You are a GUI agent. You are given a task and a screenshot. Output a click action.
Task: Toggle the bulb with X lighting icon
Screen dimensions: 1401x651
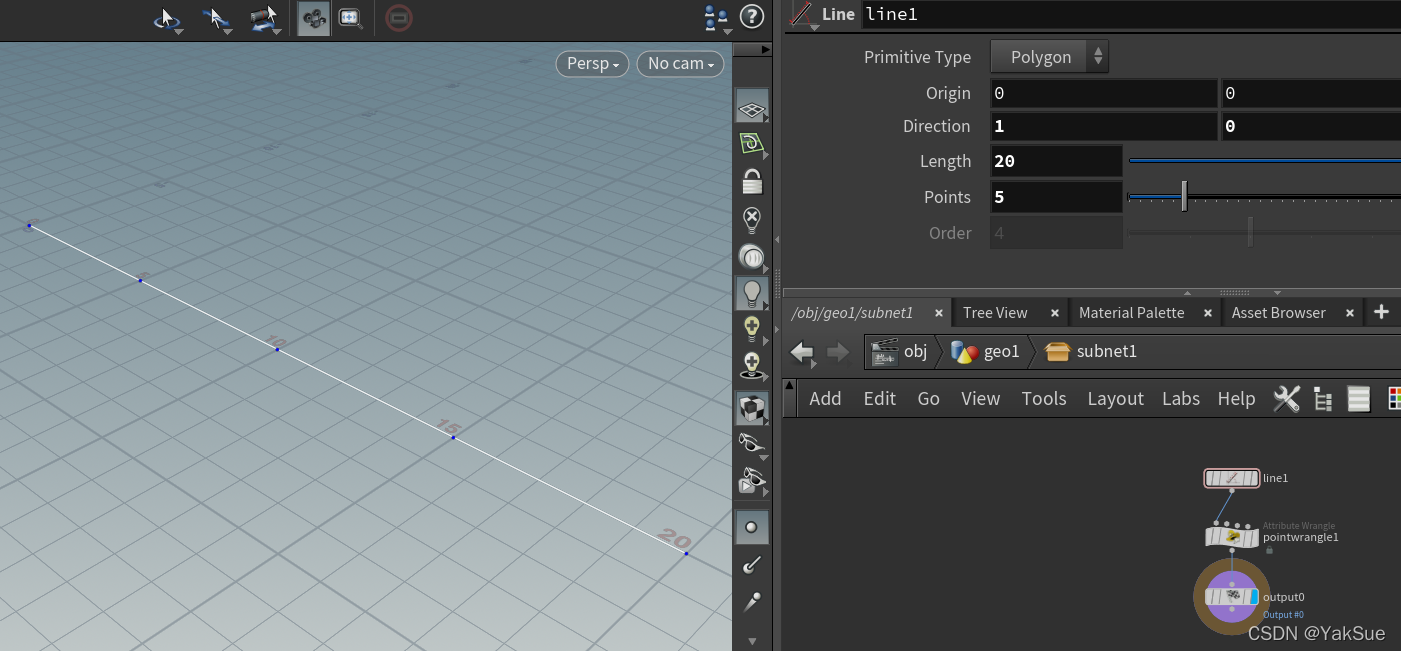(x=752, y=220)
